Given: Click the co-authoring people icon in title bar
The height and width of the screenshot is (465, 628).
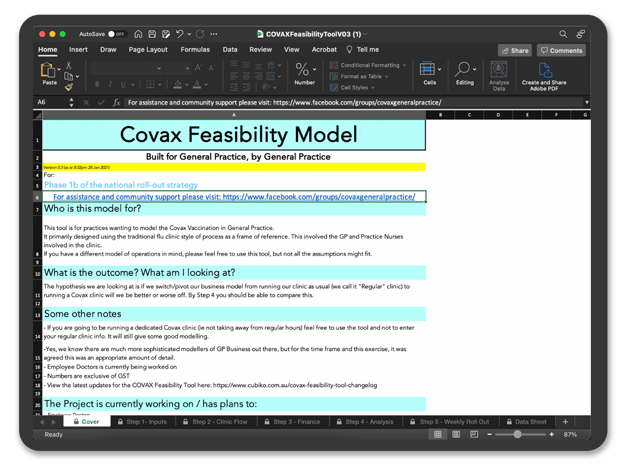Looking at the screenshot, I should [x=580, y=34].
